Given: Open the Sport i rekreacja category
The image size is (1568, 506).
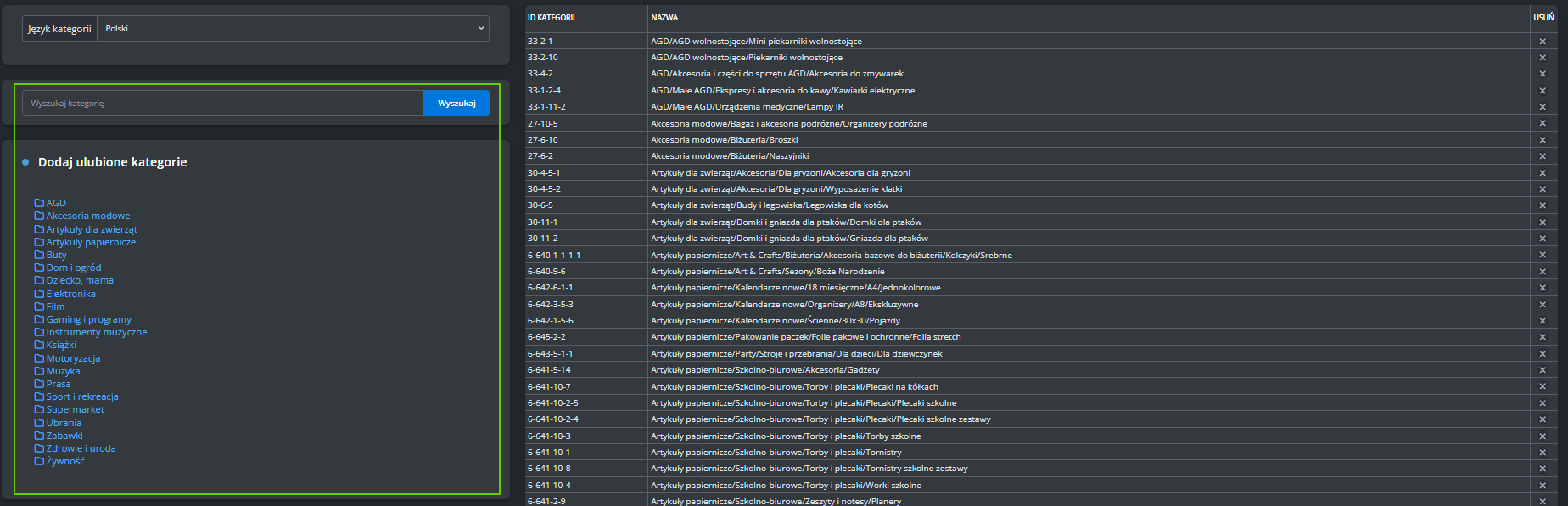Looking at the screenshot, I should [82, 396].
